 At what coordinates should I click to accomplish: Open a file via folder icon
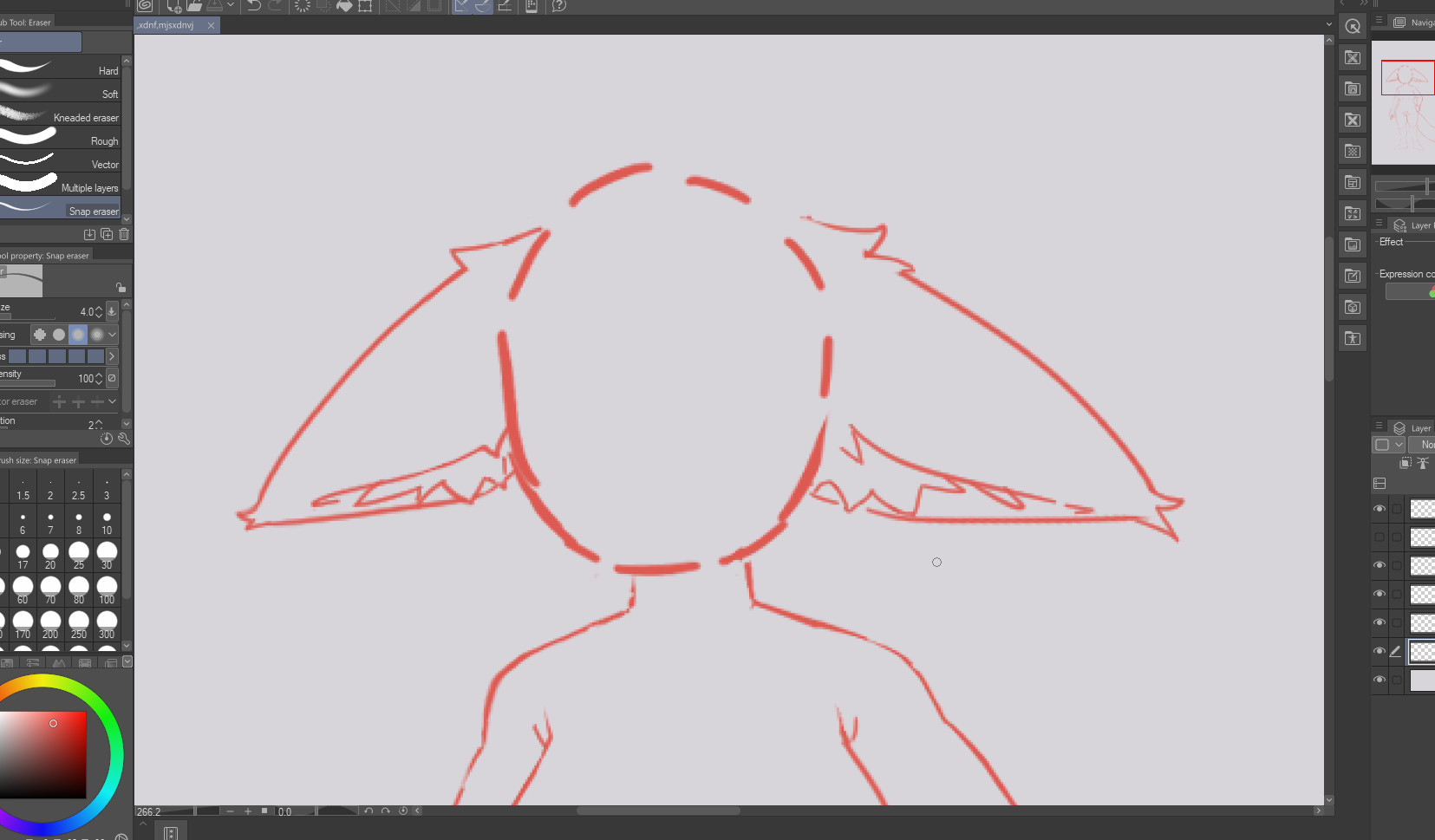coord(194,5)
